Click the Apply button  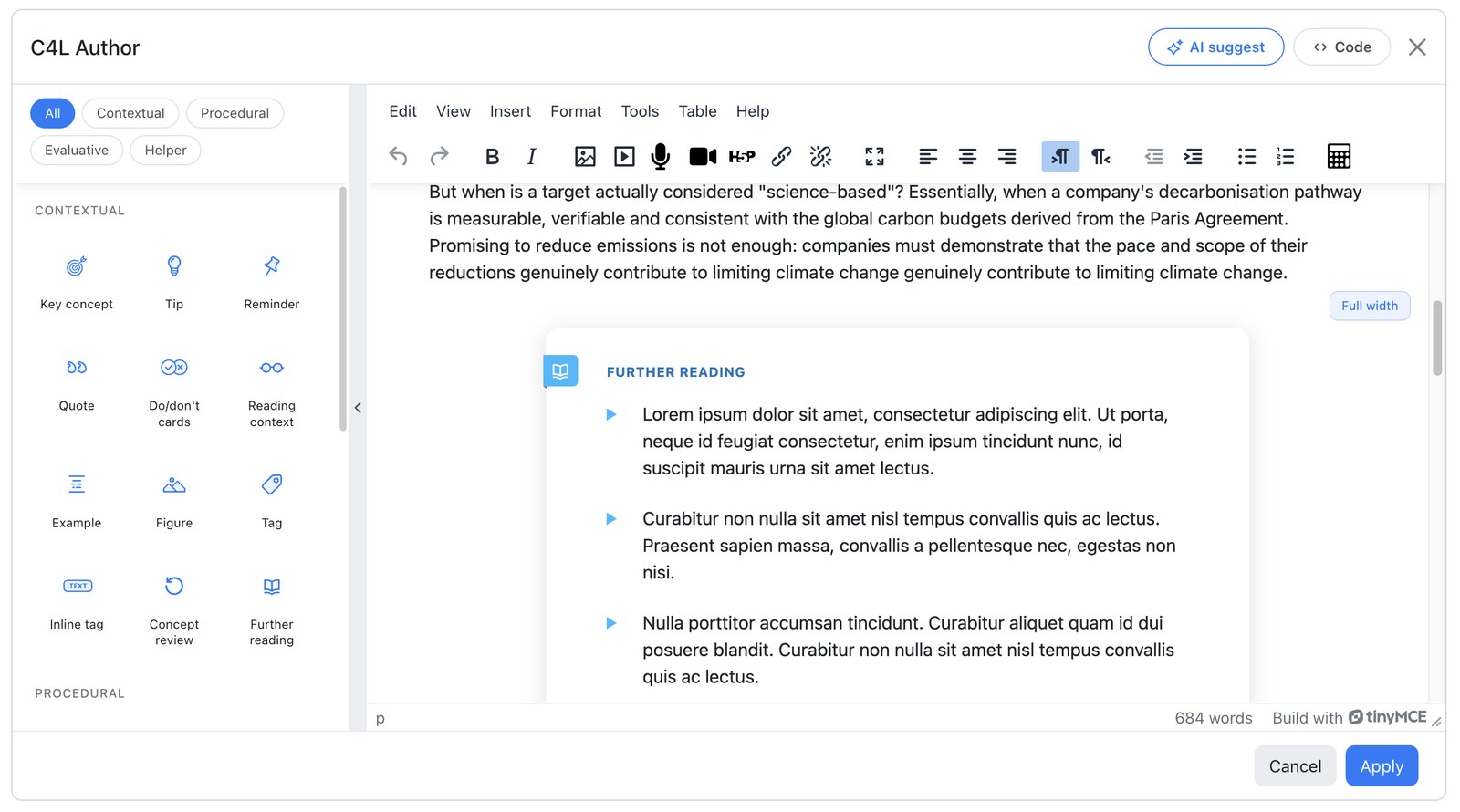(1382, 766)
